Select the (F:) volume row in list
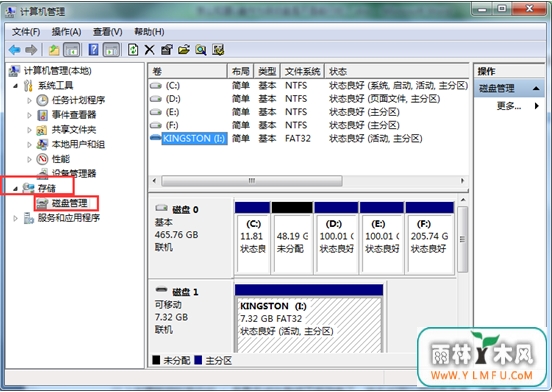This screenshot has width=552, height=392. [309, 125]
